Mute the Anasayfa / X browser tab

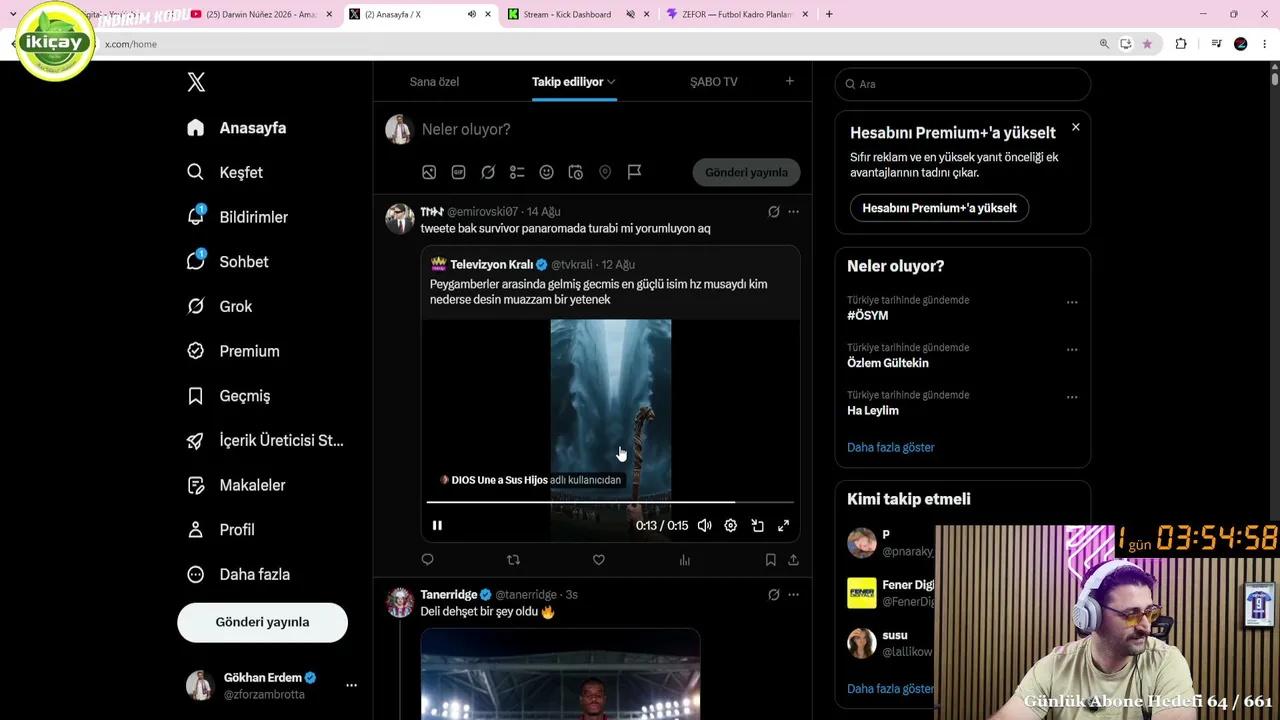(x=472, y=14)
